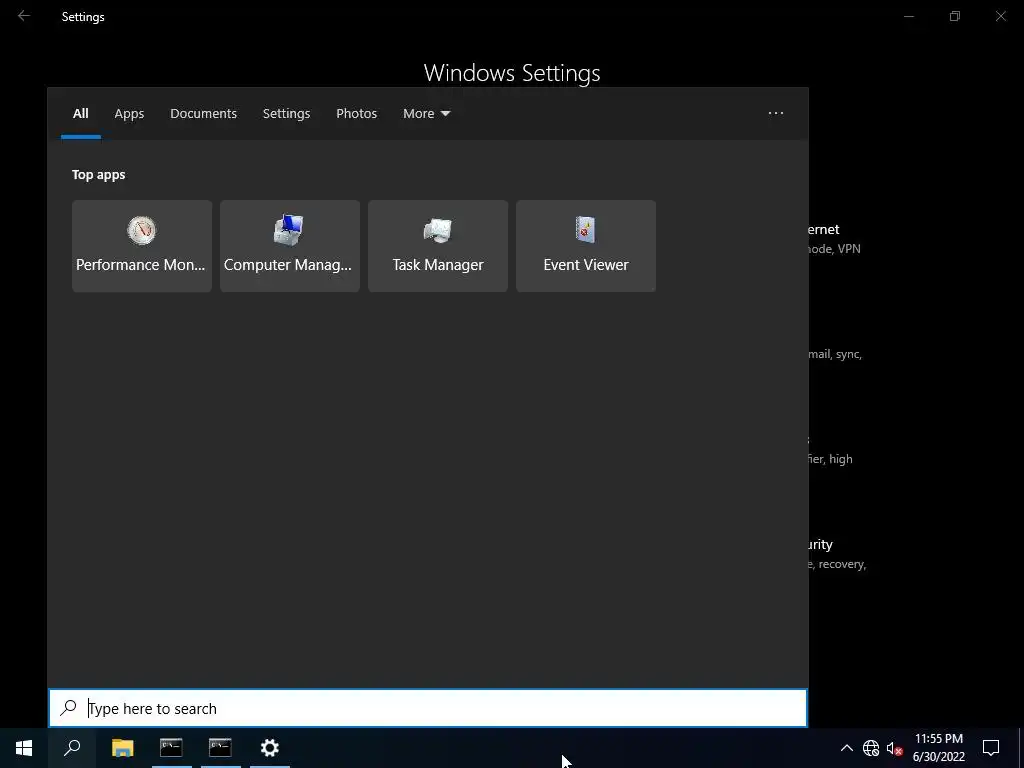1024x768 pixels.
Task: Minimize the Settings window
Action: [908, 16]
